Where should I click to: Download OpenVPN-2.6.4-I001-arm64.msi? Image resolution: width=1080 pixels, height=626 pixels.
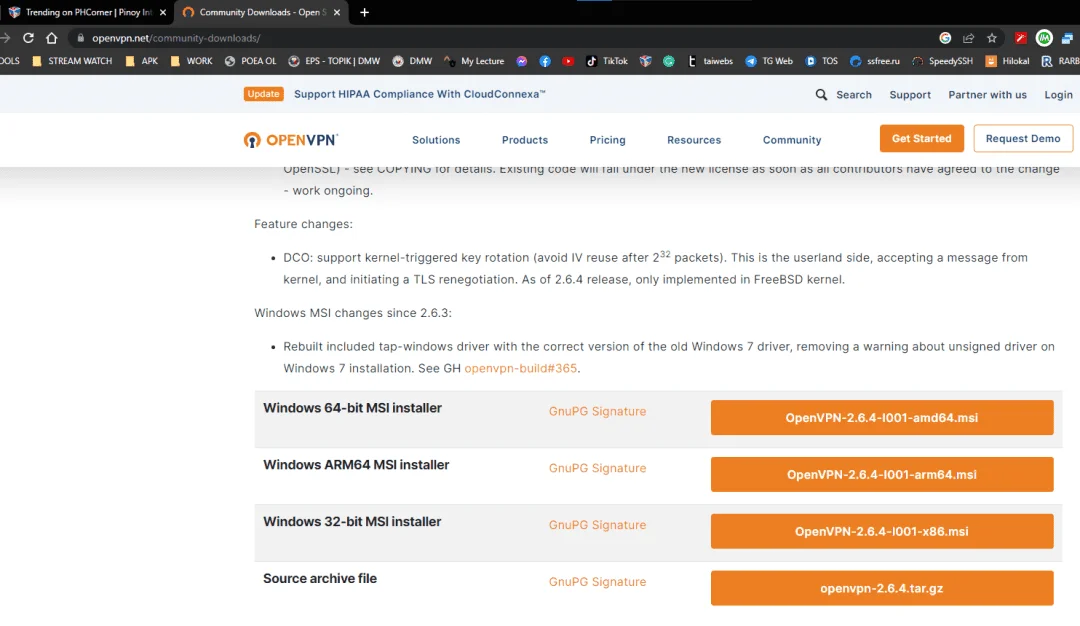click(x=882, y=474)
